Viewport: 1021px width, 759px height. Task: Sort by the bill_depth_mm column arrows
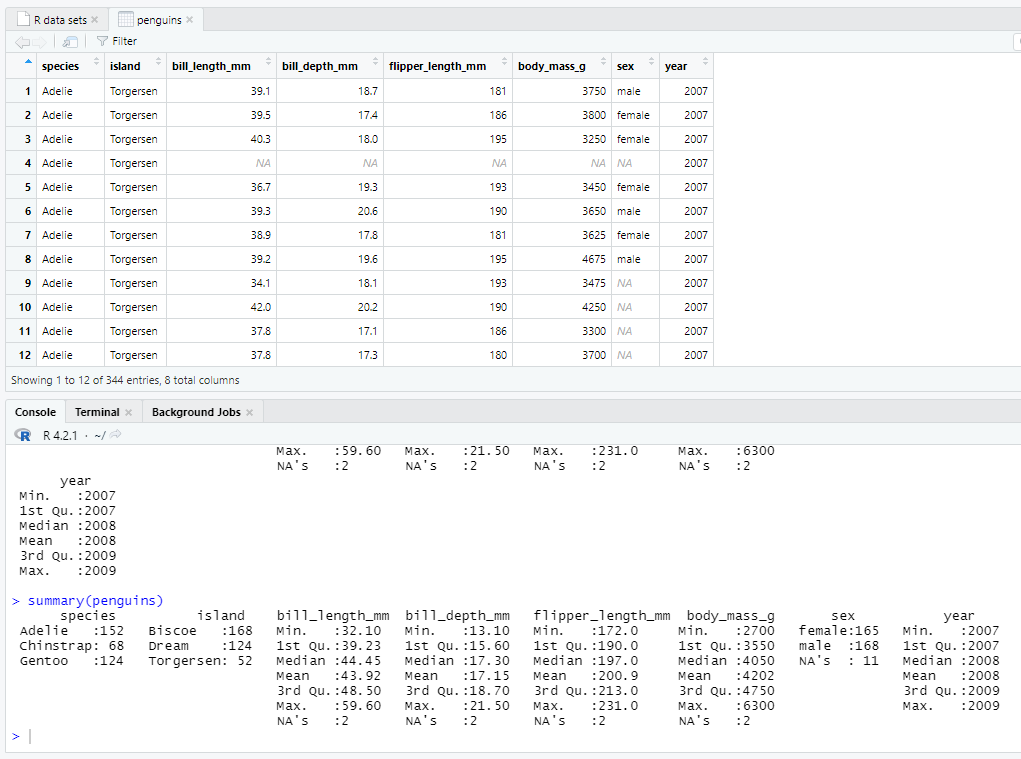click(375, 62)
